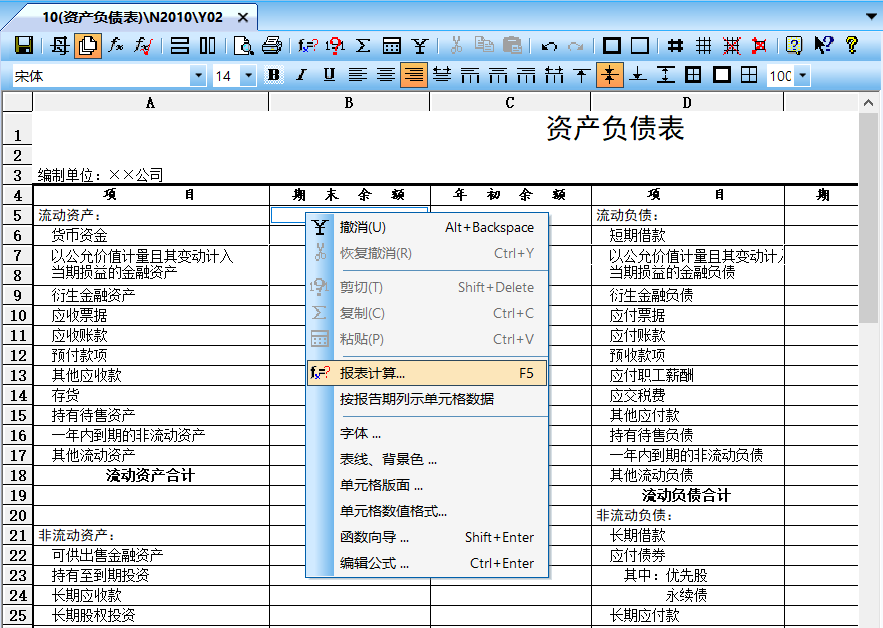Toggle underline formatting on format toolbar
This screenshot has width=883, height=628.
point(328,75)
